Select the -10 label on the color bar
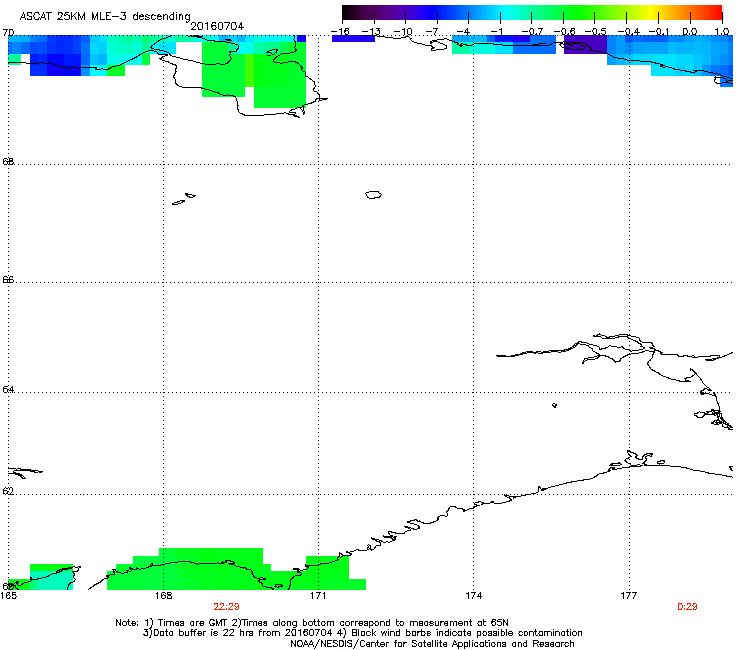Screen dimensions: 740x650 403,32
